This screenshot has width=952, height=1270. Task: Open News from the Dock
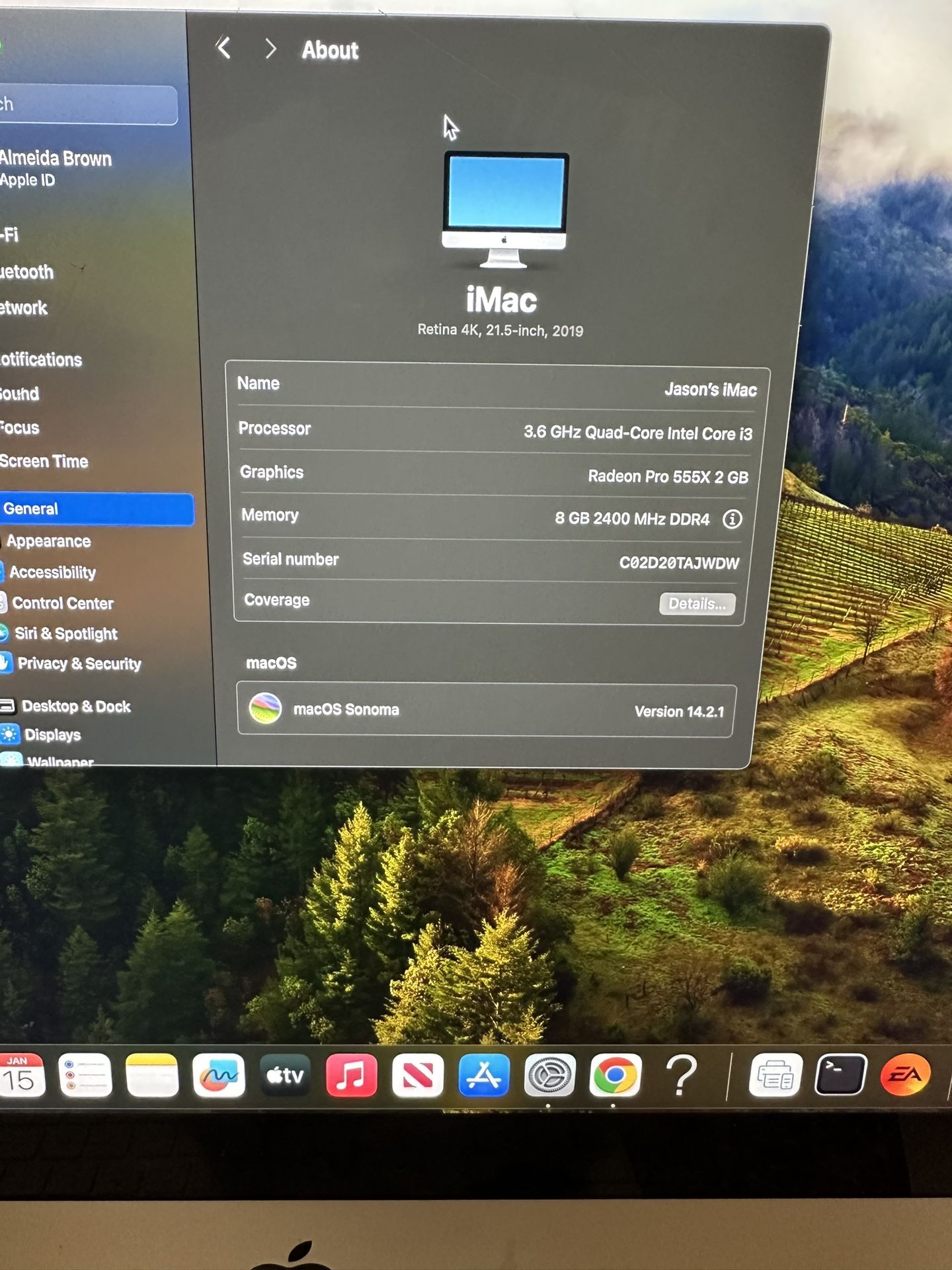[417, 1076]
